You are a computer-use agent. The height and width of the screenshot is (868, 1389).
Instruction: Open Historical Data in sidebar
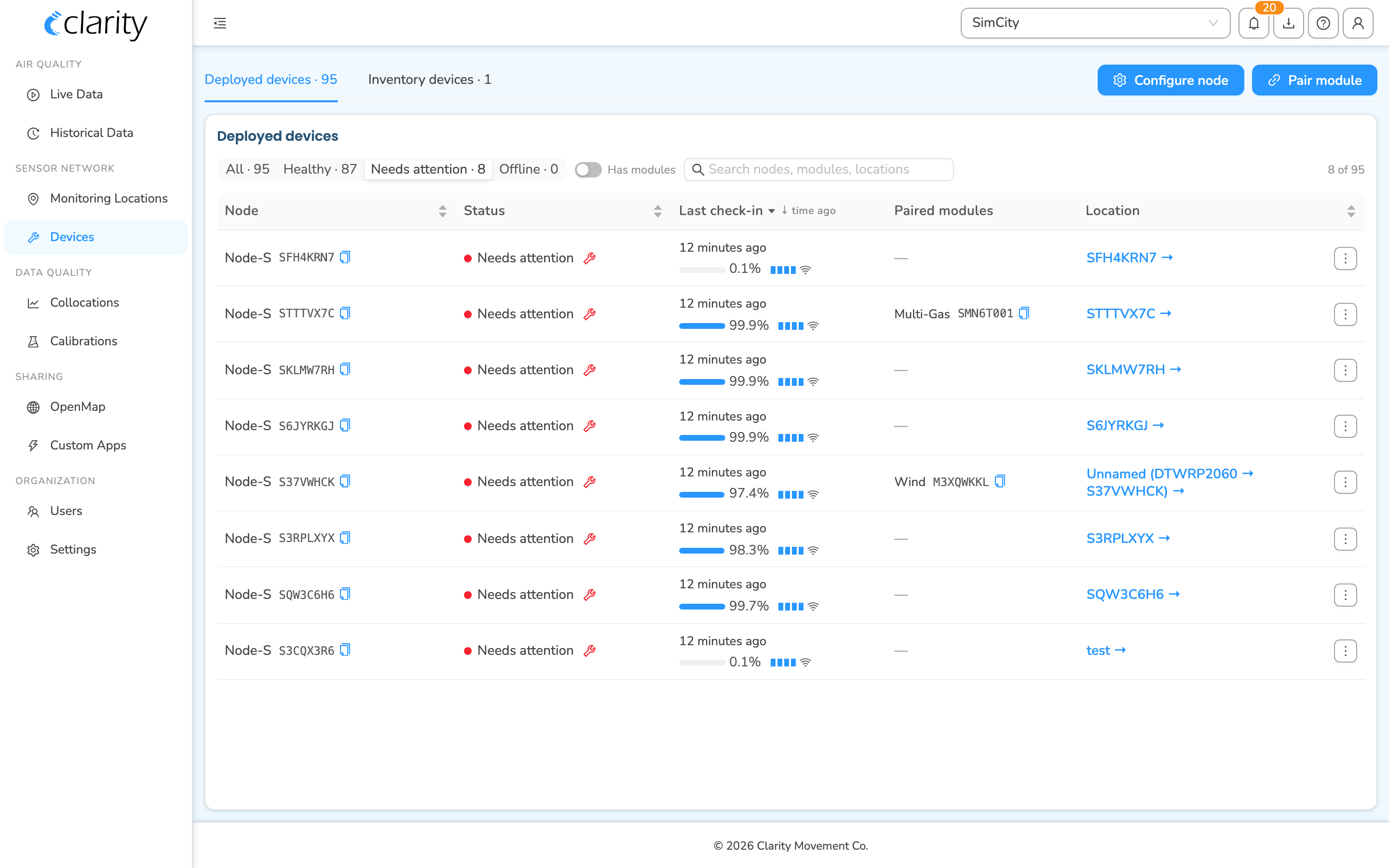(96, 133)
